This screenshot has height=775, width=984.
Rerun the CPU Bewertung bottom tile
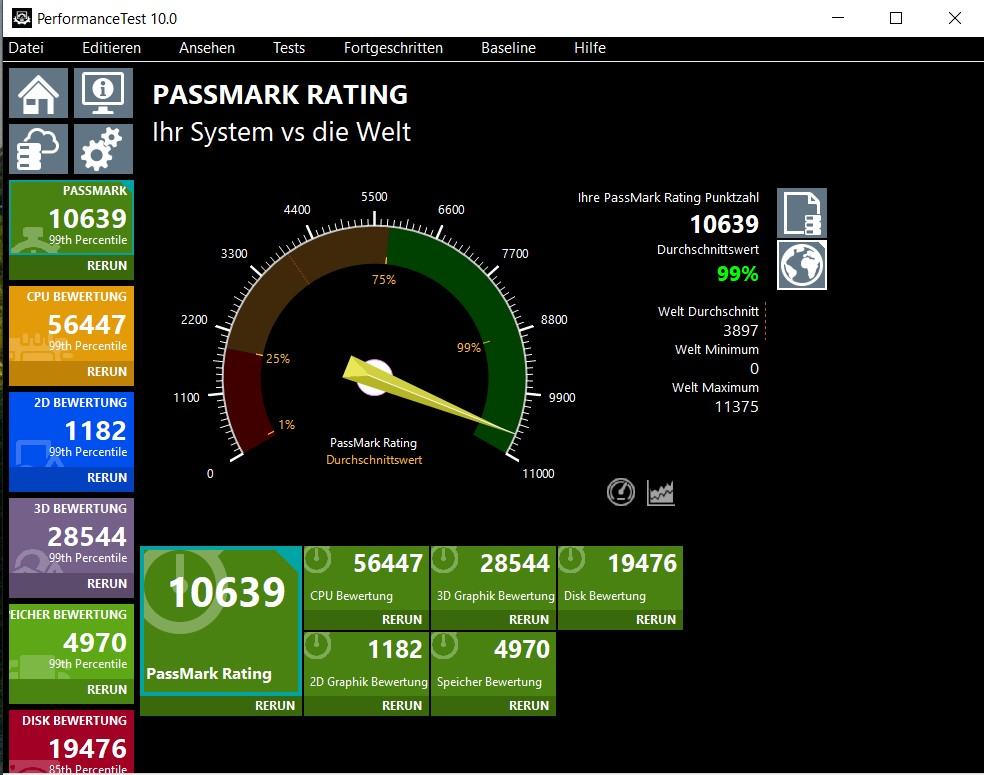(x=402, y=619)
